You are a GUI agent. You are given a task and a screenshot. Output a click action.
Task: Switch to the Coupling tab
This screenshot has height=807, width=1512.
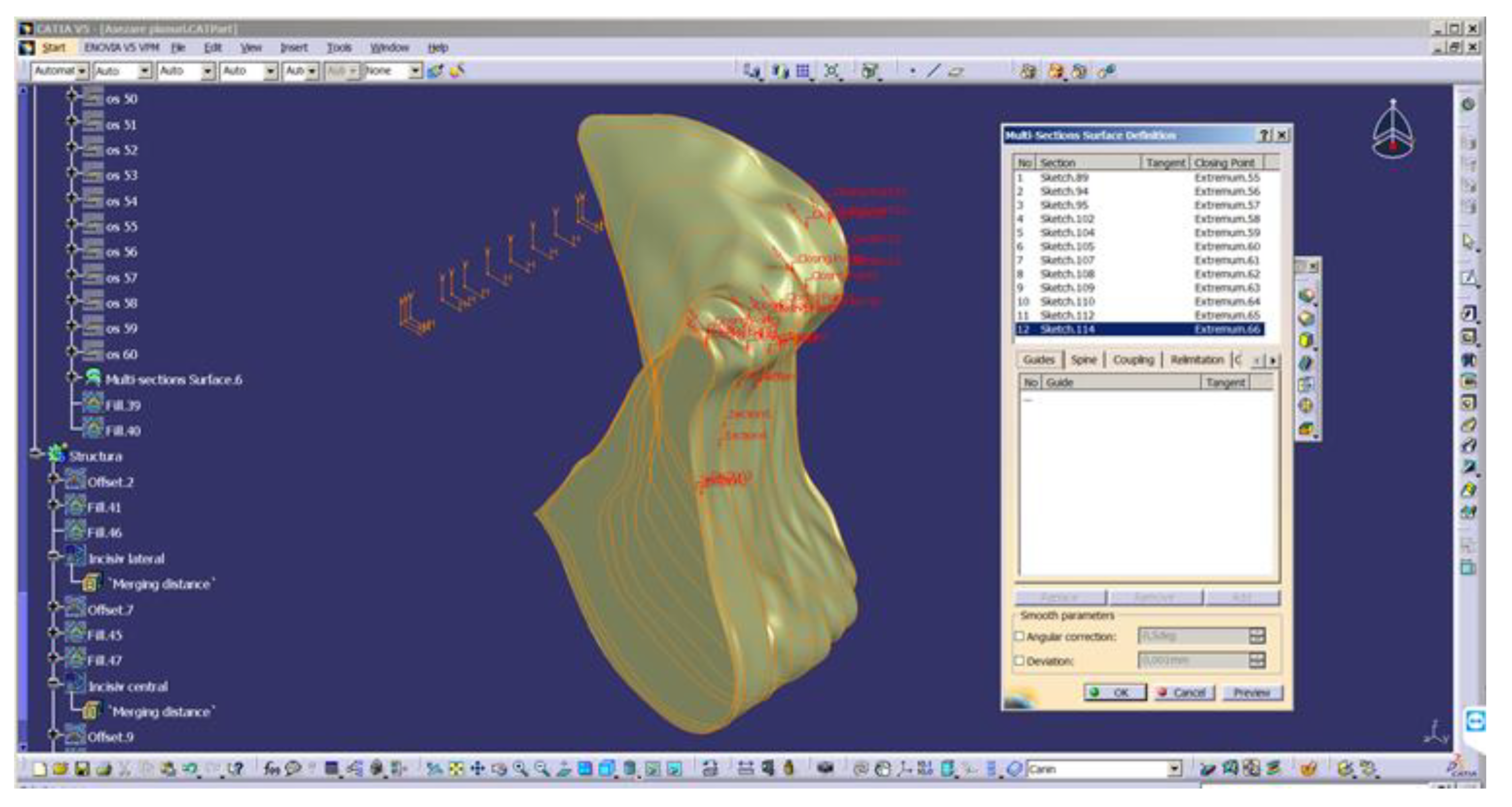click(1133, 360)
